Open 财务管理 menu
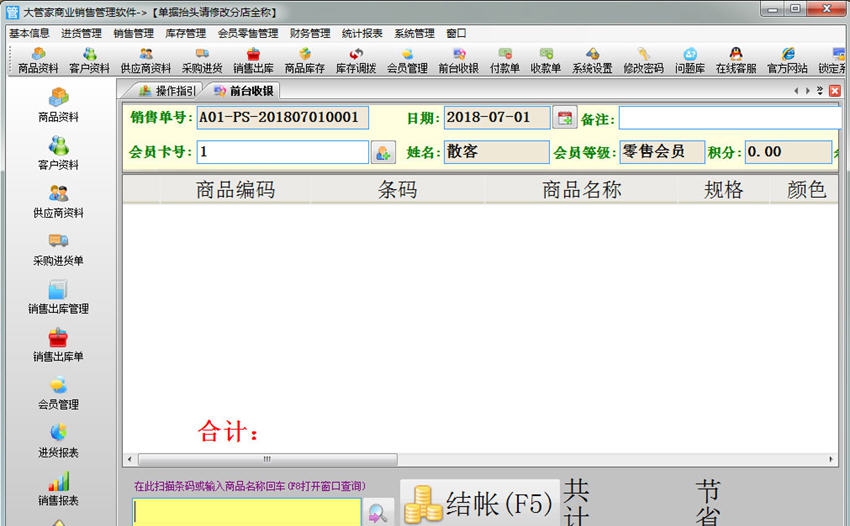The image size is (850, 526). tap(310, 34)
